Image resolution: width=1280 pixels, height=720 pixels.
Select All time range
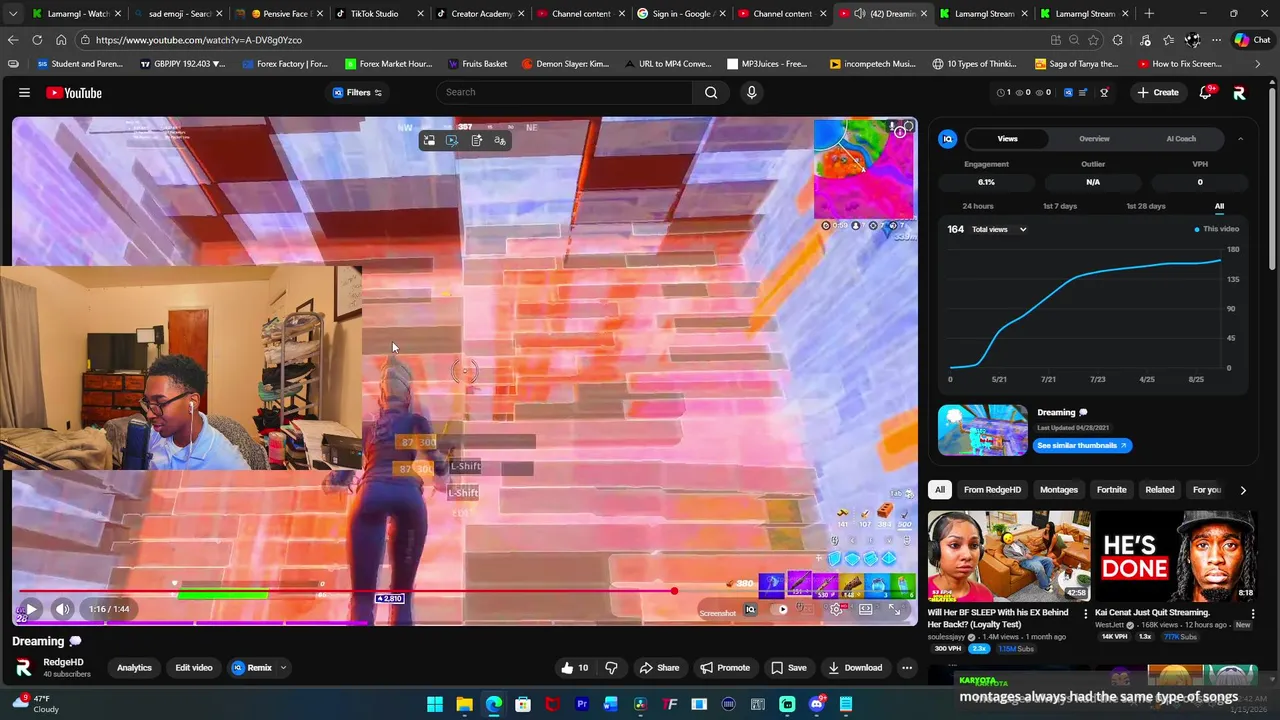1219,206
